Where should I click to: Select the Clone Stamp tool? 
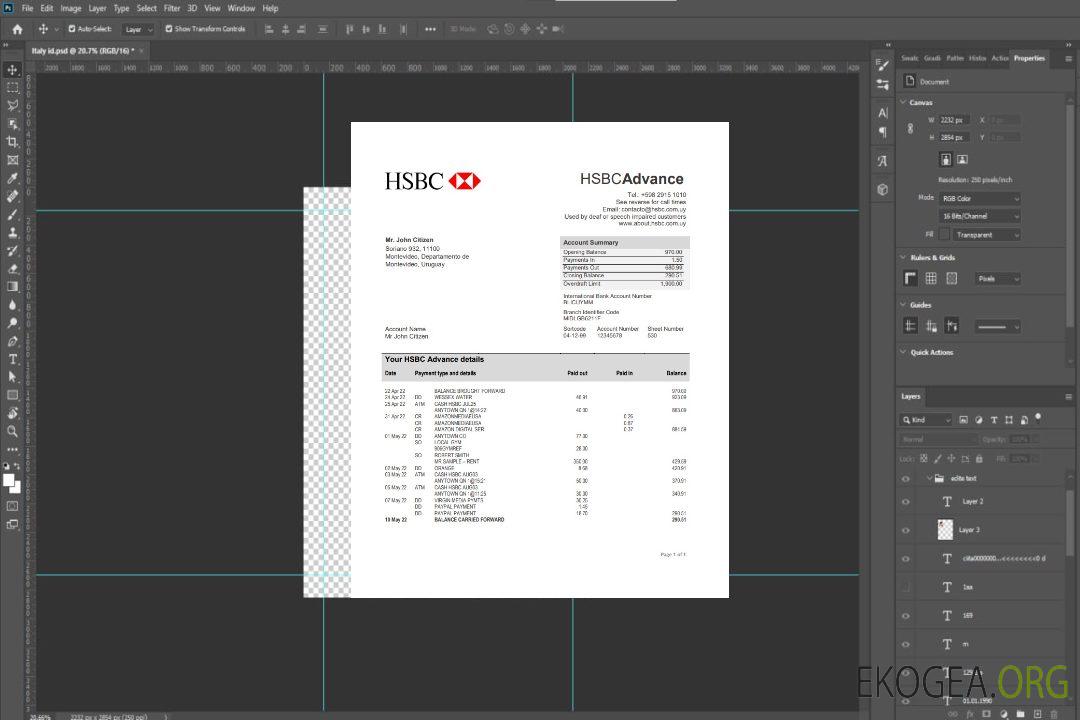(12, 232)
